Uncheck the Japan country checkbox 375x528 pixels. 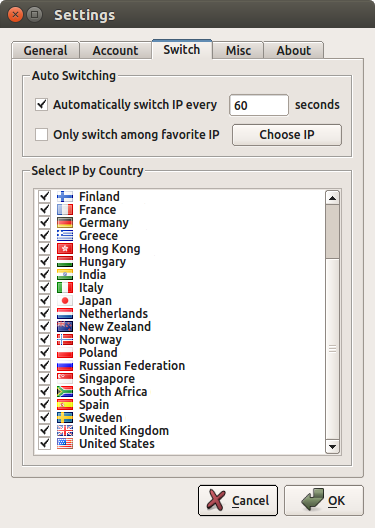pos(45,301)
